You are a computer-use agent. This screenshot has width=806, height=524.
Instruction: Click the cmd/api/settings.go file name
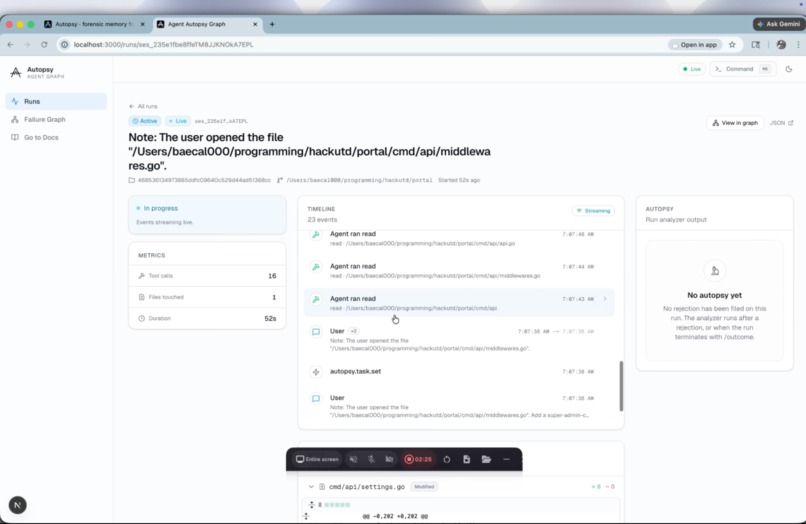click(367, 486)
